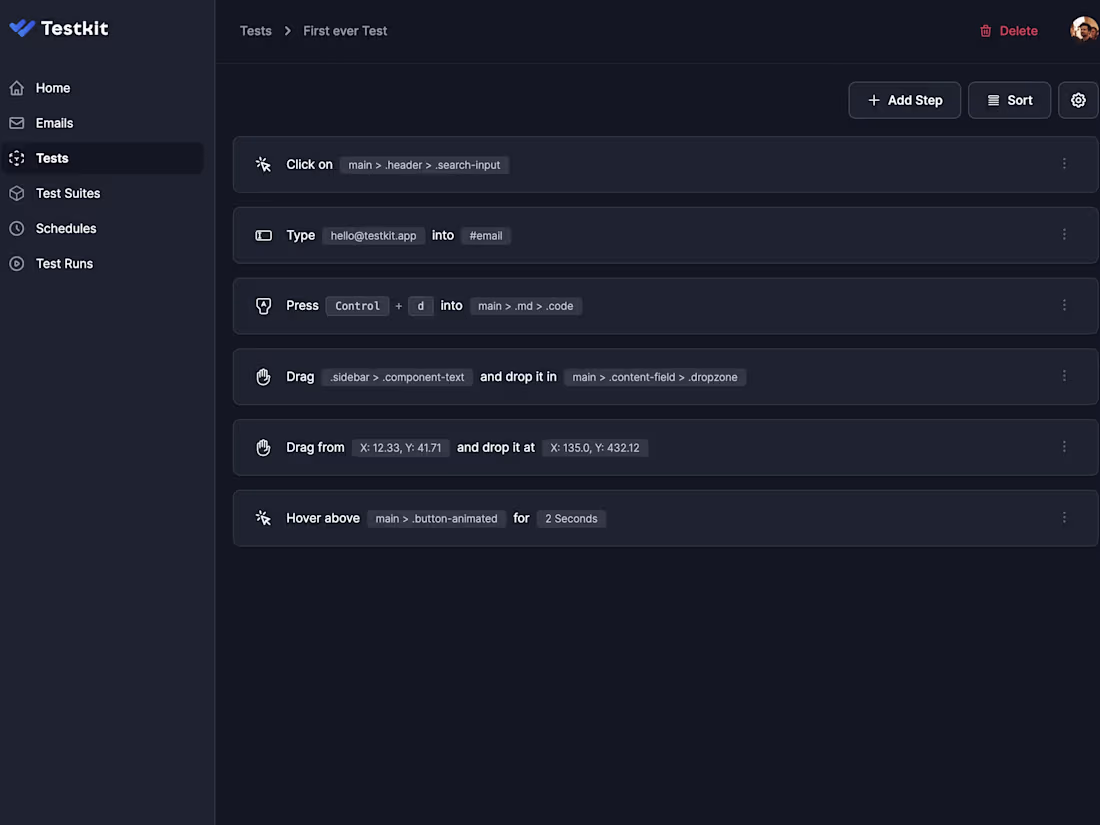
Task: Select 'First ever Test' in the breadcrumb
Action: pos(345,30)
